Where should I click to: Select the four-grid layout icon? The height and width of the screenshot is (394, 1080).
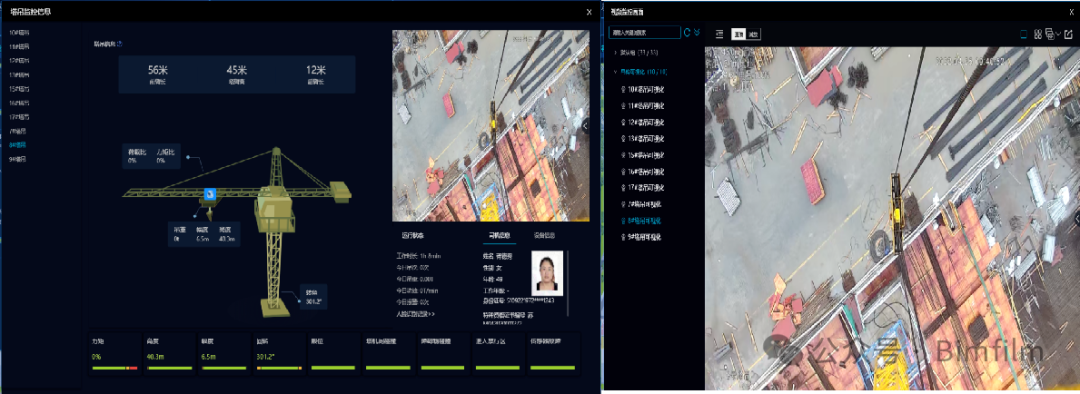click(x=1037, y=33)
